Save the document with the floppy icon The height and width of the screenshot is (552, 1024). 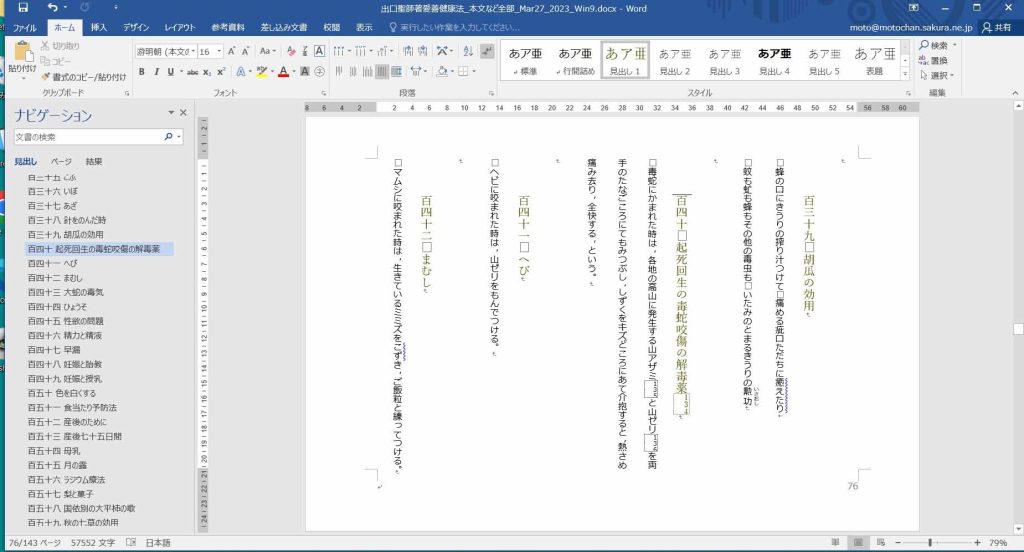click(23, 8)
